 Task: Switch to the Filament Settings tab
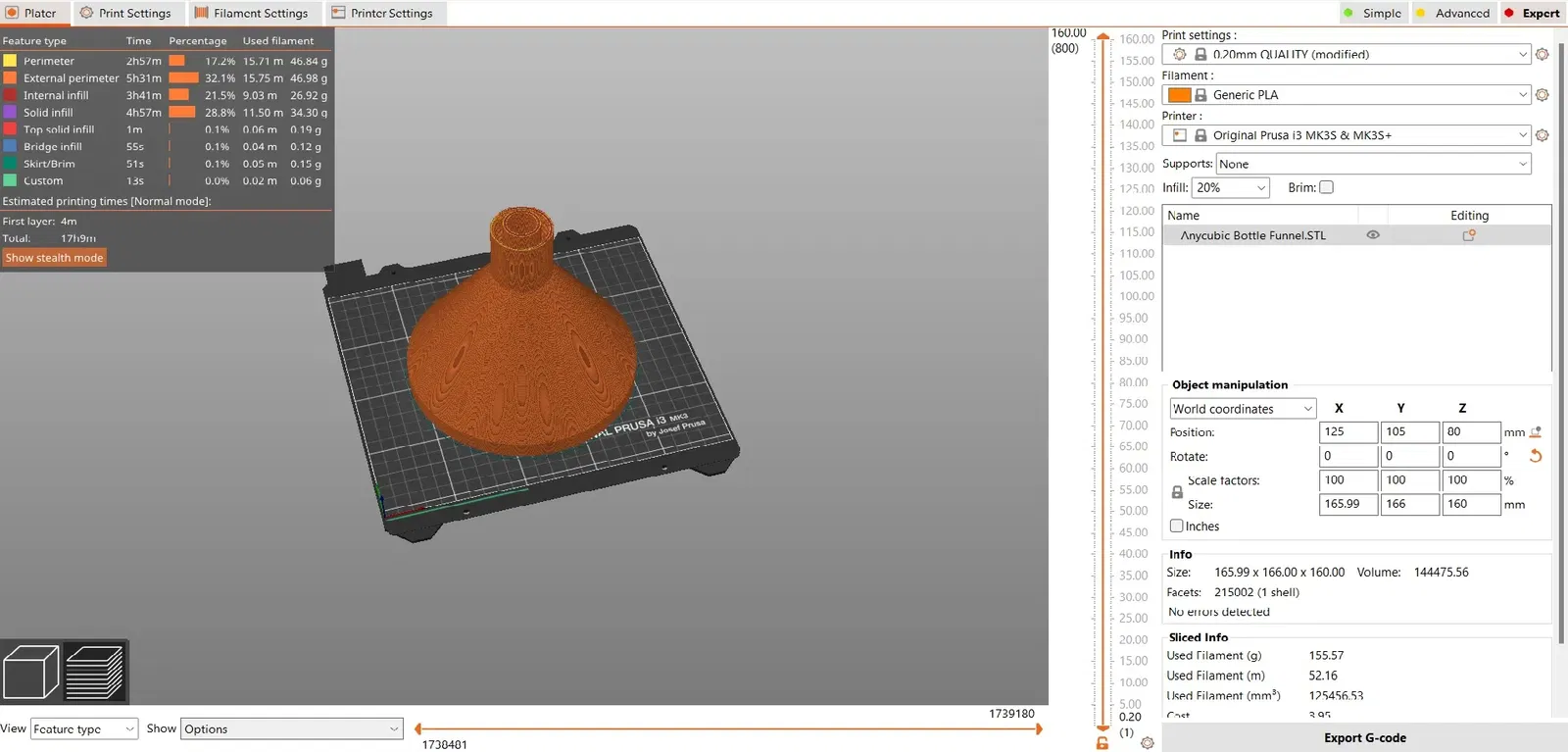click(x=251, y=13)
